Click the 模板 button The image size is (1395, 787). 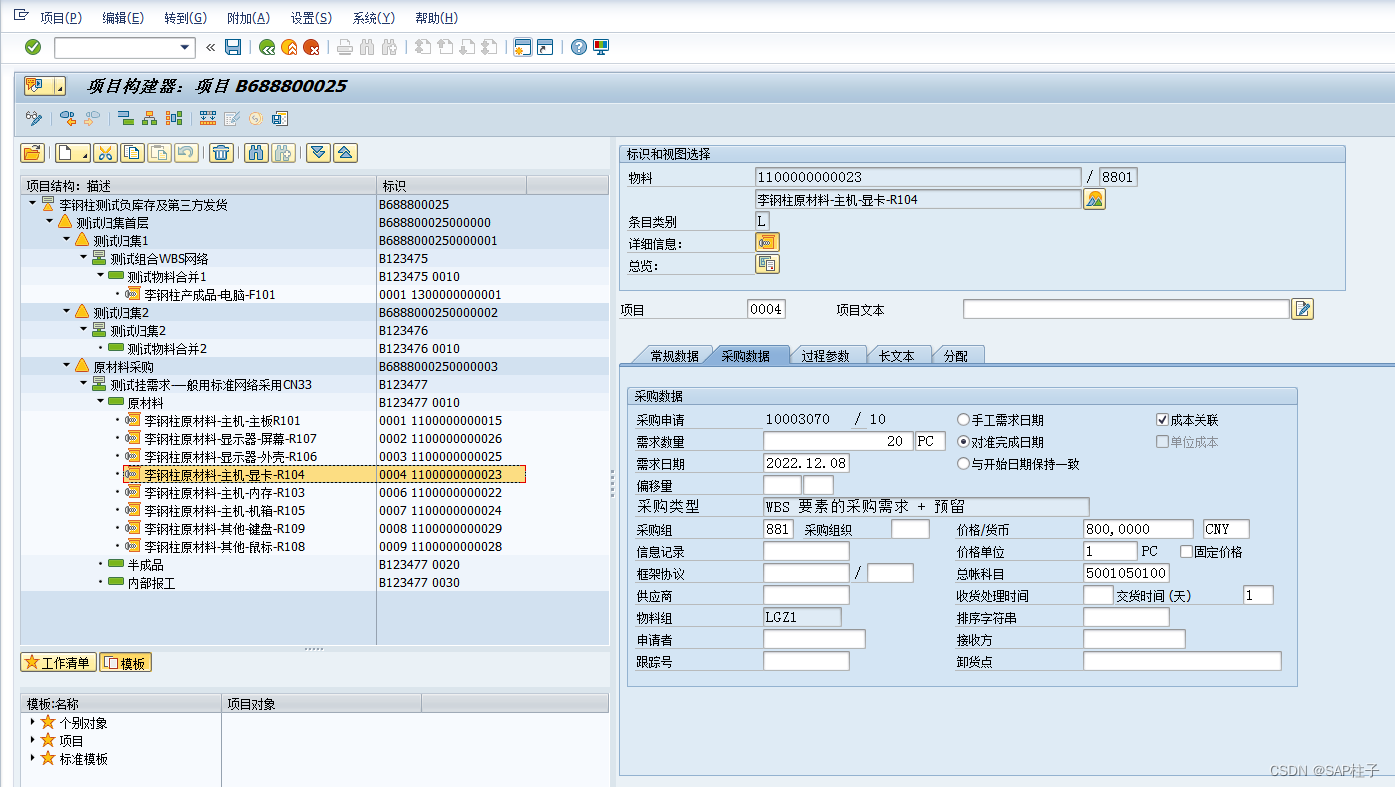[x=125, y=662]
